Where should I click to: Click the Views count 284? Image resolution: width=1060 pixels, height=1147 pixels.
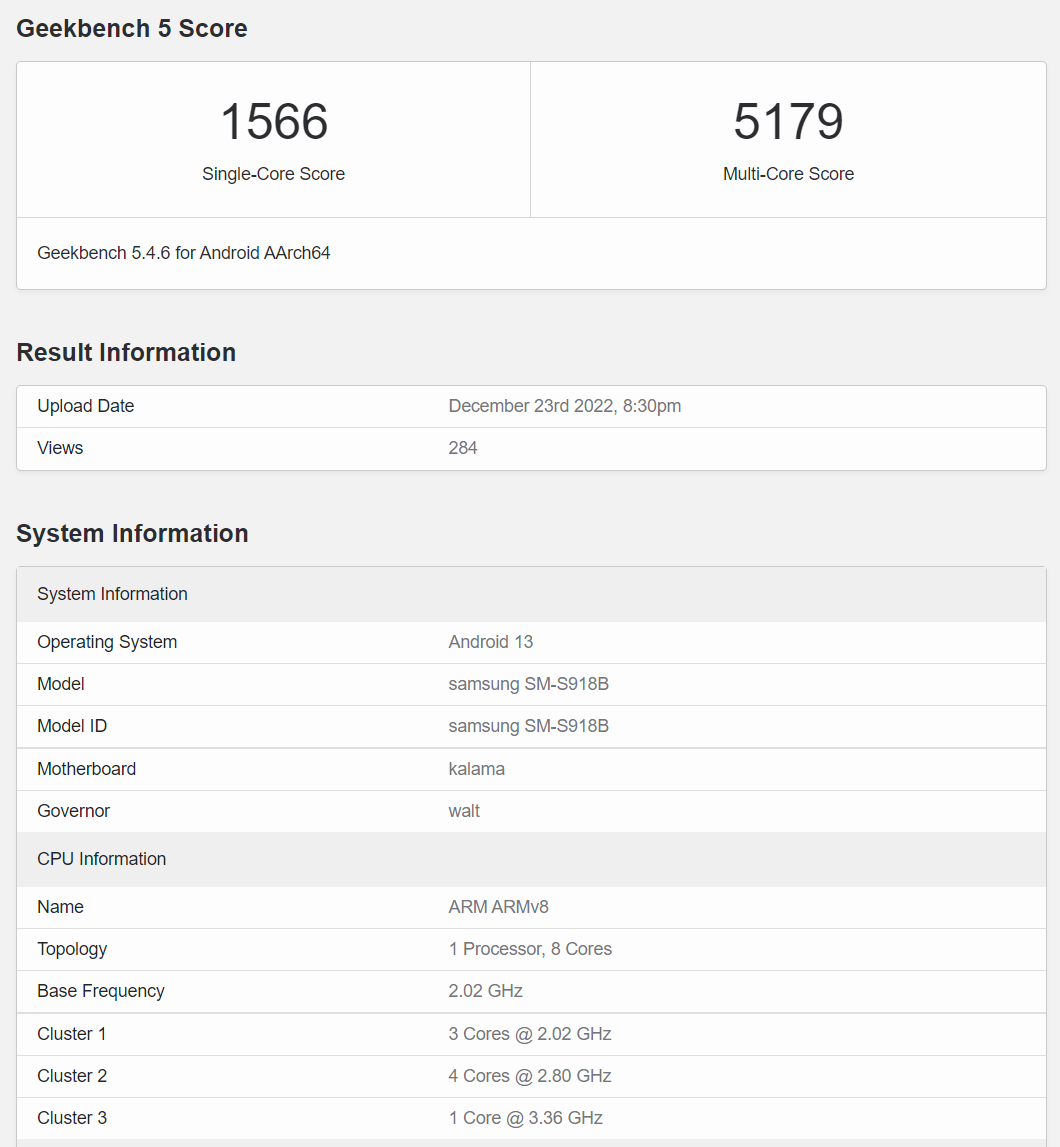tap(463, 448)
